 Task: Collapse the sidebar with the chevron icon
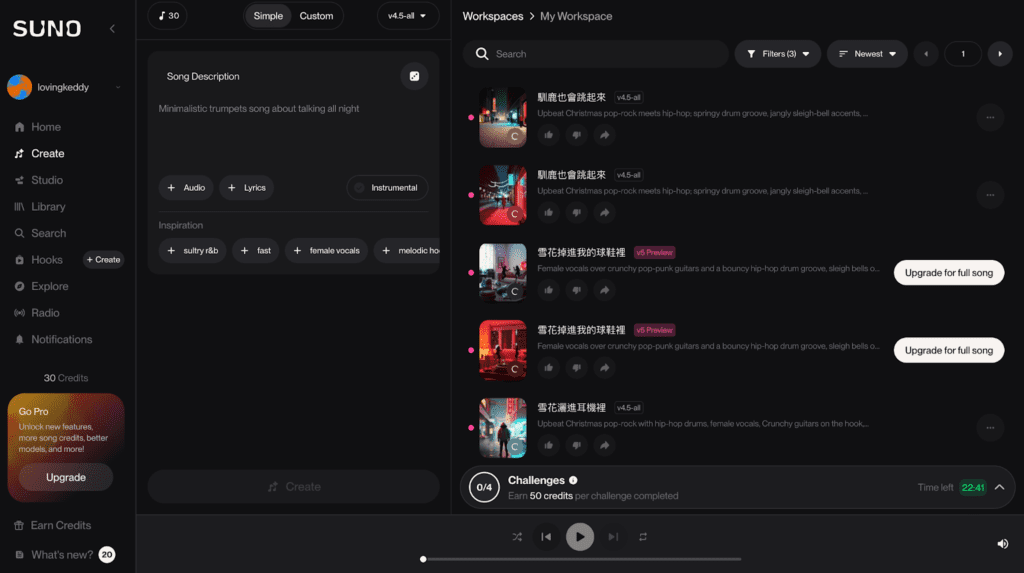click(x=112, y=29)
